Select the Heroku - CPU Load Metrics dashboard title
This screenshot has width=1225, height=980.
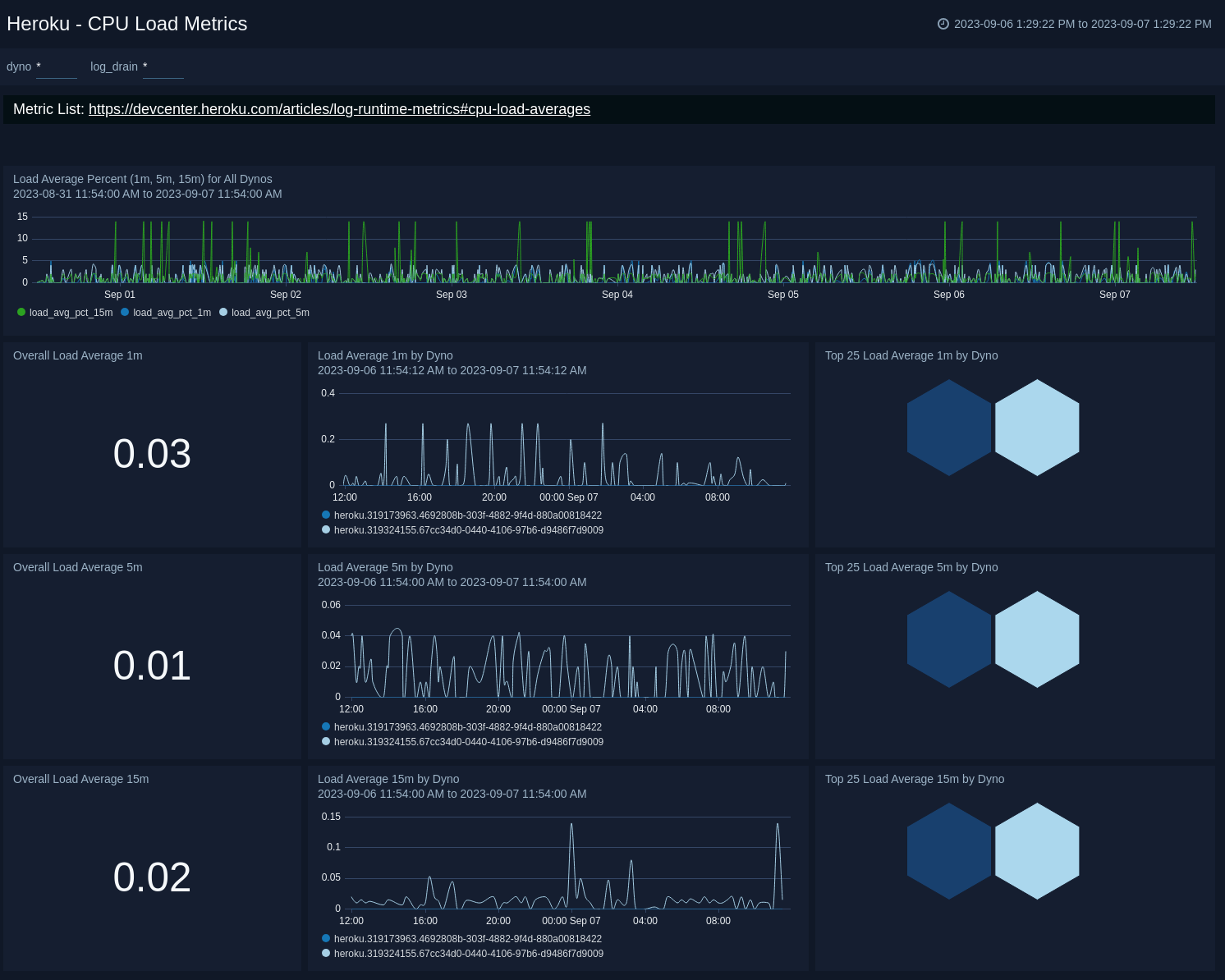[126, 24]
